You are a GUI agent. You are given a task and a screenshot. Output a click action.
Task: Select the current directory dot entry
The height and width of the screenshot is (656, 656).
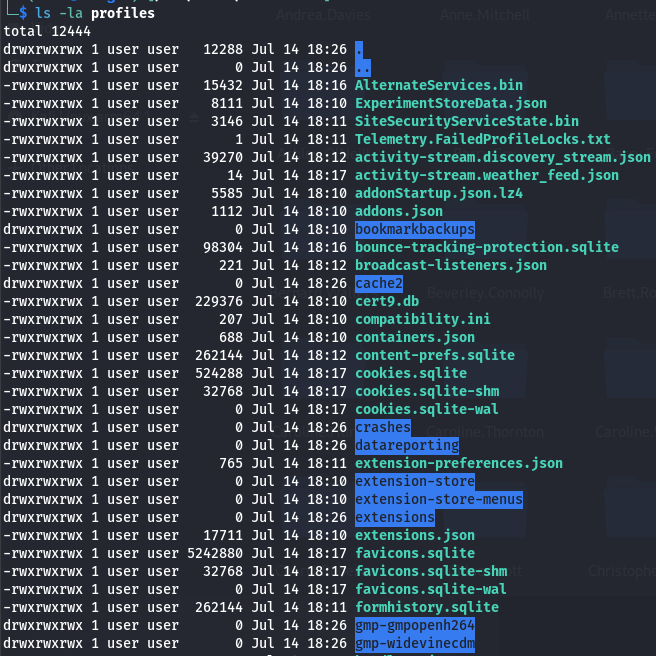(x=359, y=49)
